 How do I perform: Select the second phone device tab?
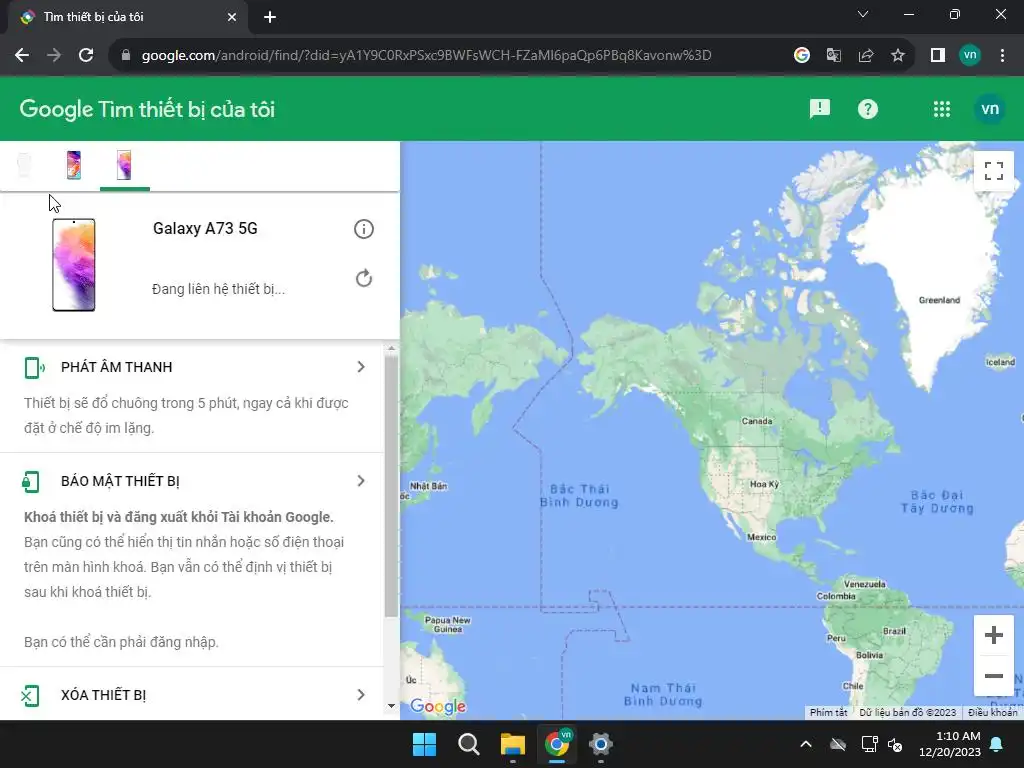tap(74, 165)
